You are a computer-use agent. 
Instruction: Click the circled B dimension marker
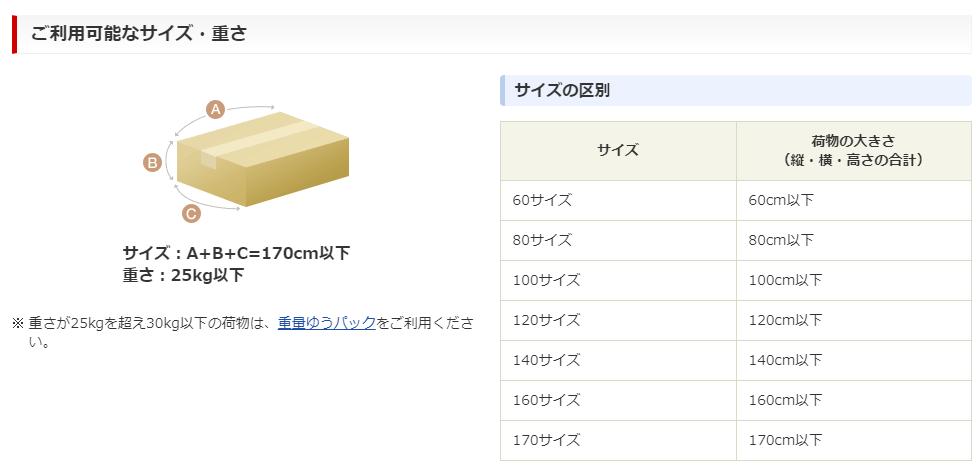152,163
